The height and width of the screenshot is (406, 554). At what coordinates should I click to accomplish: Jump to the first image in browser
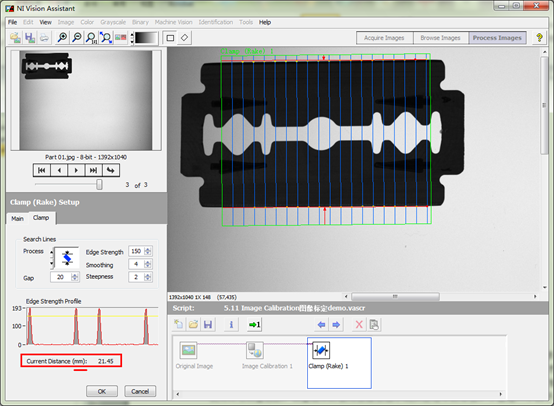click(x=42, y=170)
